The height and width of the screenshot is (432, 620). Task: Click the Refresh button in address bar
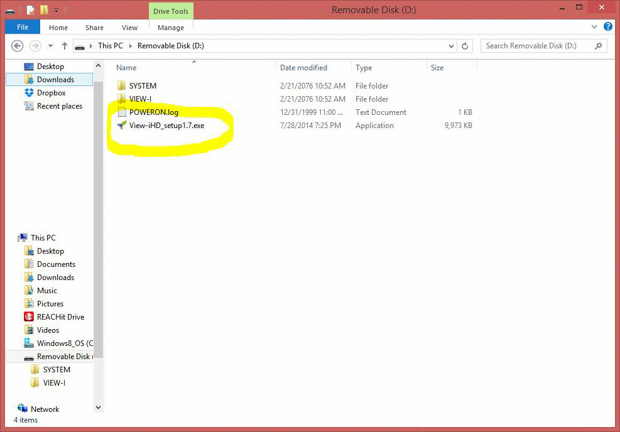tap(465, 46)
